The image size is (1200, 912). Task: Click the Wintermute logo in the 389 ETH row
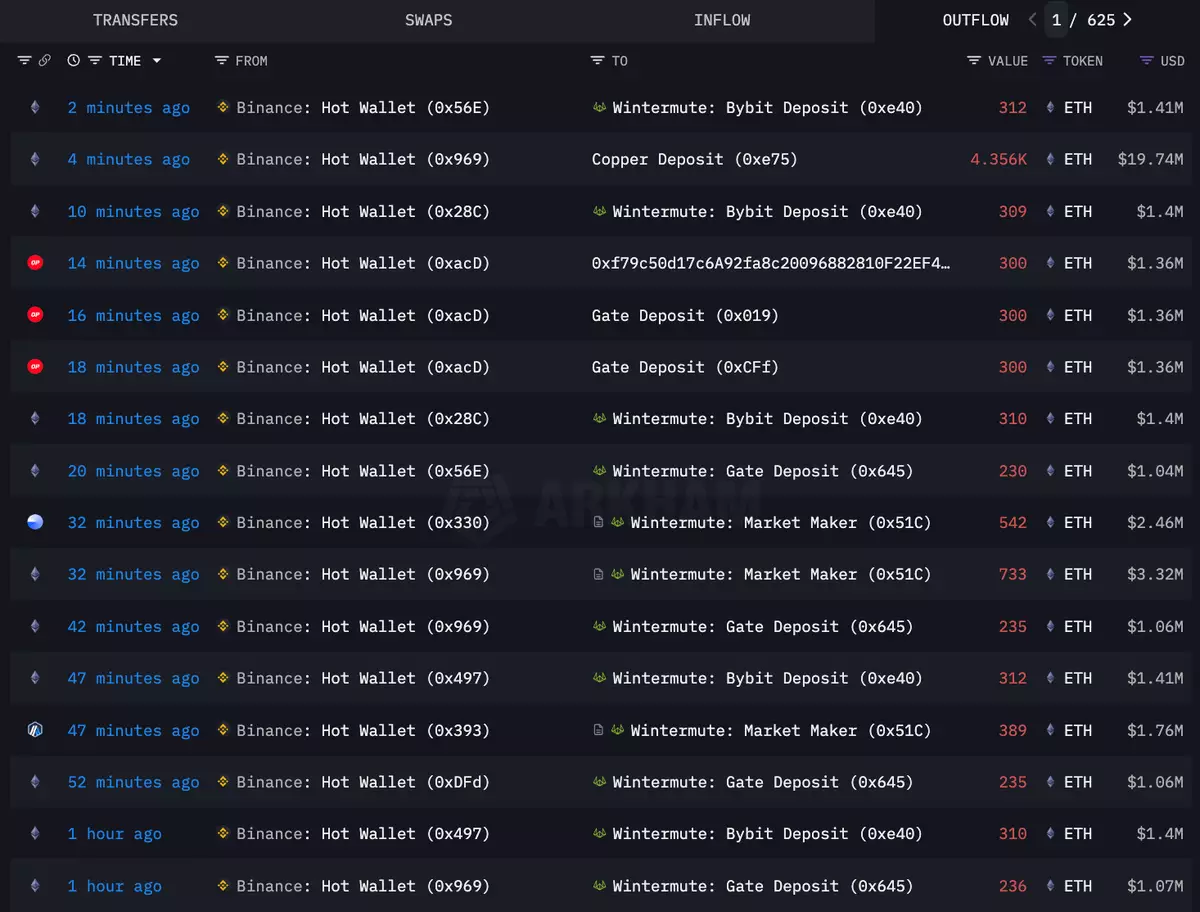(x=618, y=730)
